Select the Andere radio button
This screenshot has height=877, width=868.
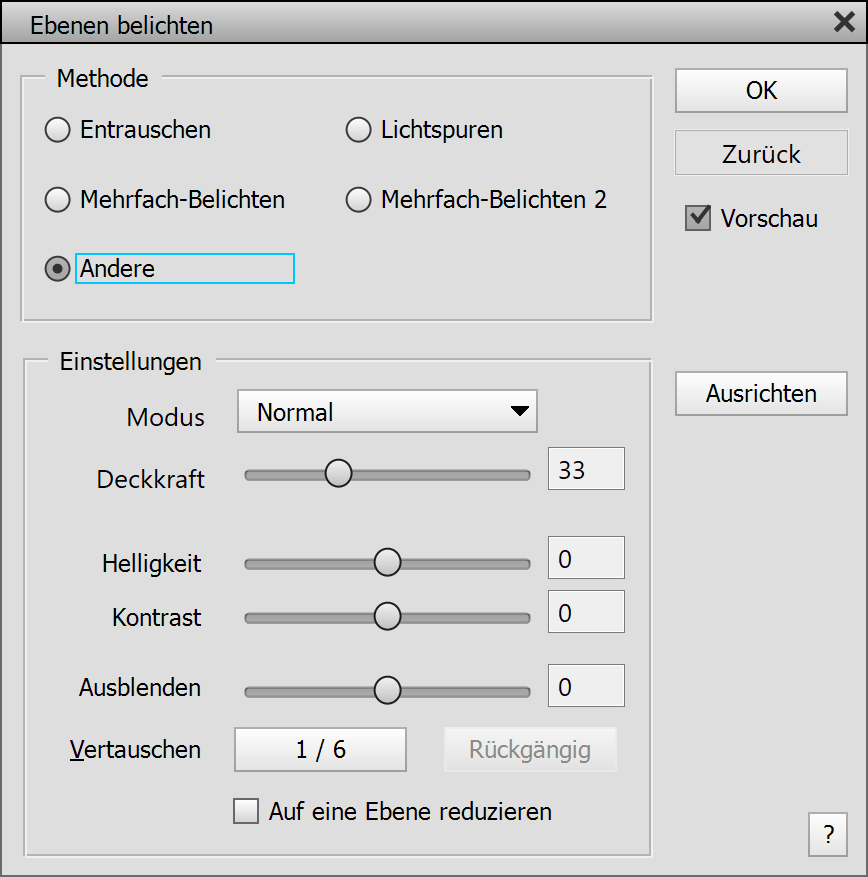(58, 269)
